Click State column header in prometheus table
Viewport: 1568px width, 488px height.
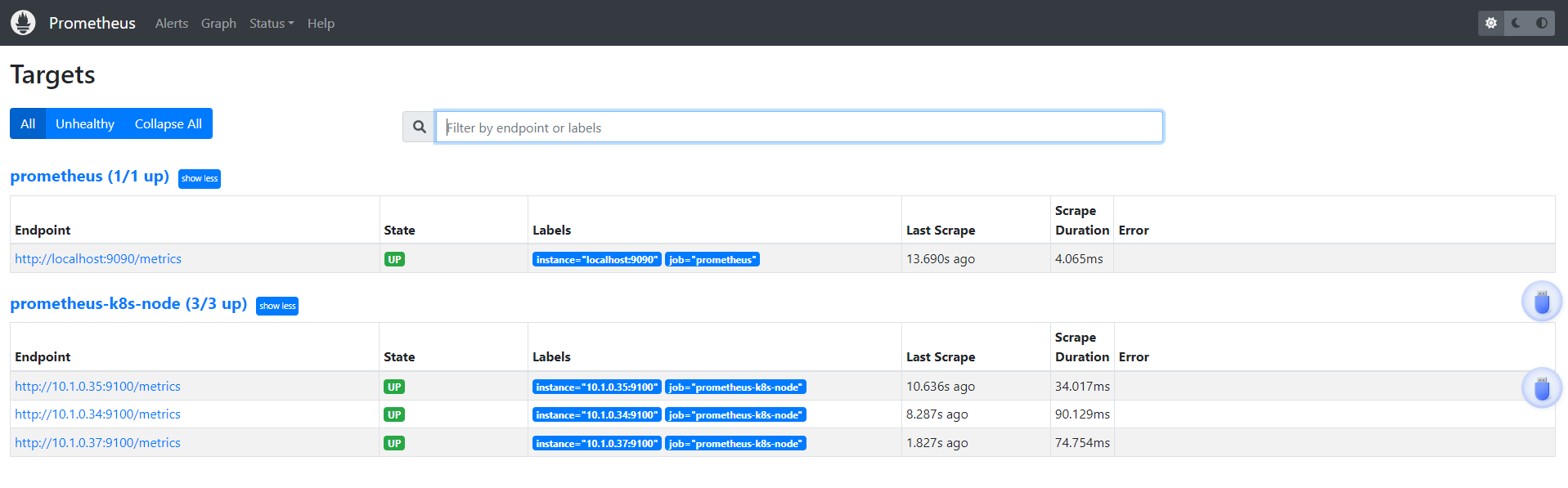[399, 230]
